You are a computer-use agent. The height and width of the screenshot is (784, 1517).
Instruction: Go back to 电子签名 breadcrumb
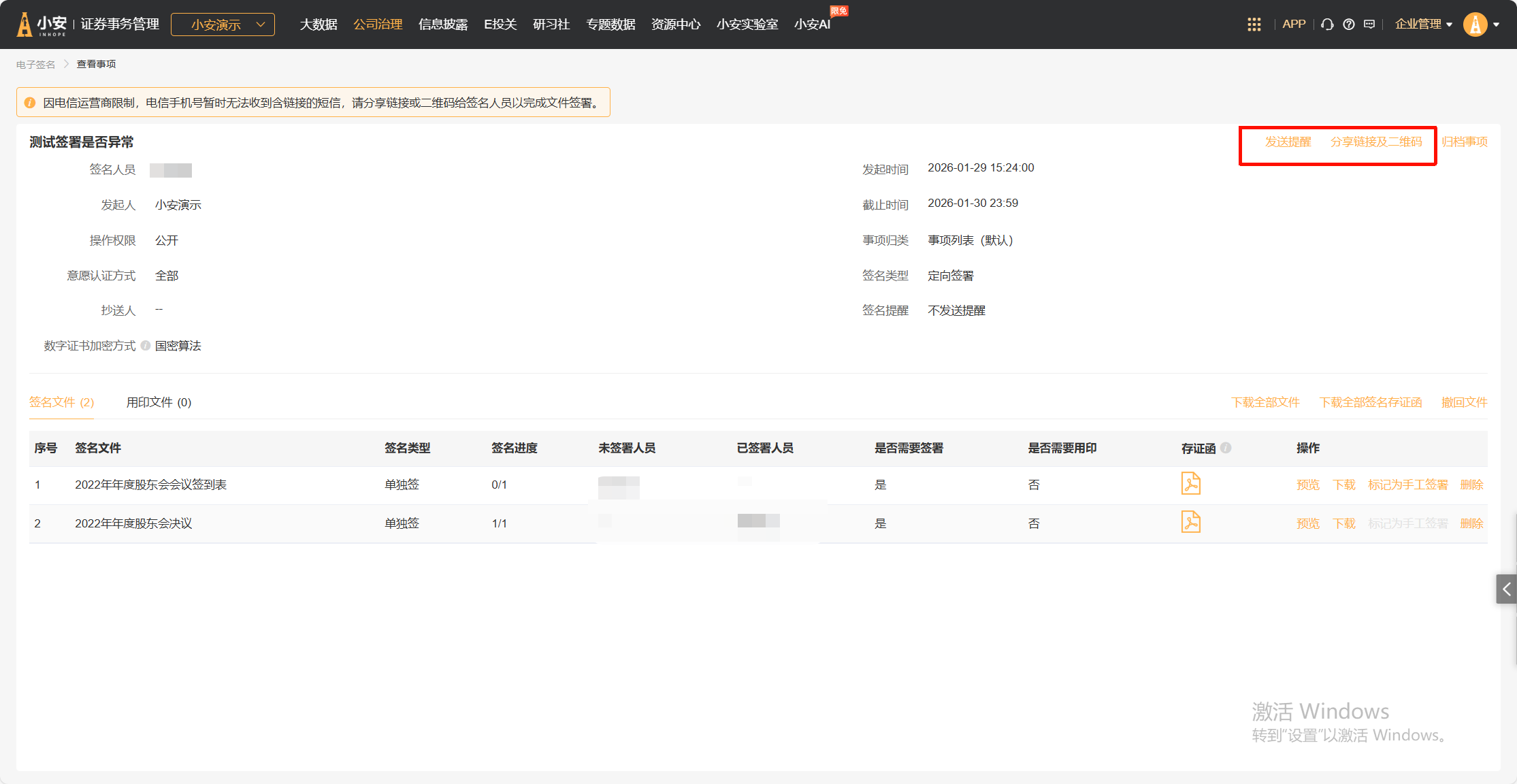coord(35,65)
